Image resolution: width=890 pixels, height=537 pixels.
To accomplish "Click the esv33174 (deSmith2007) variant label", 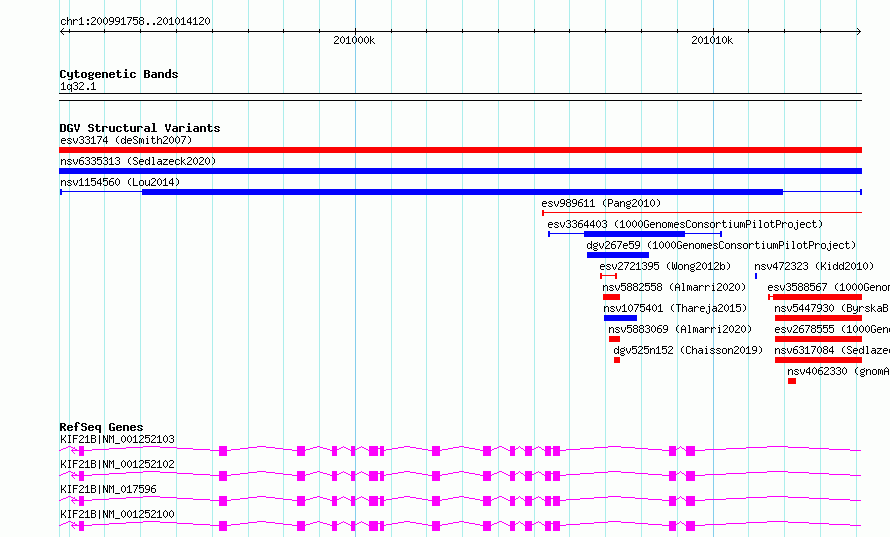I will (126, 140).
